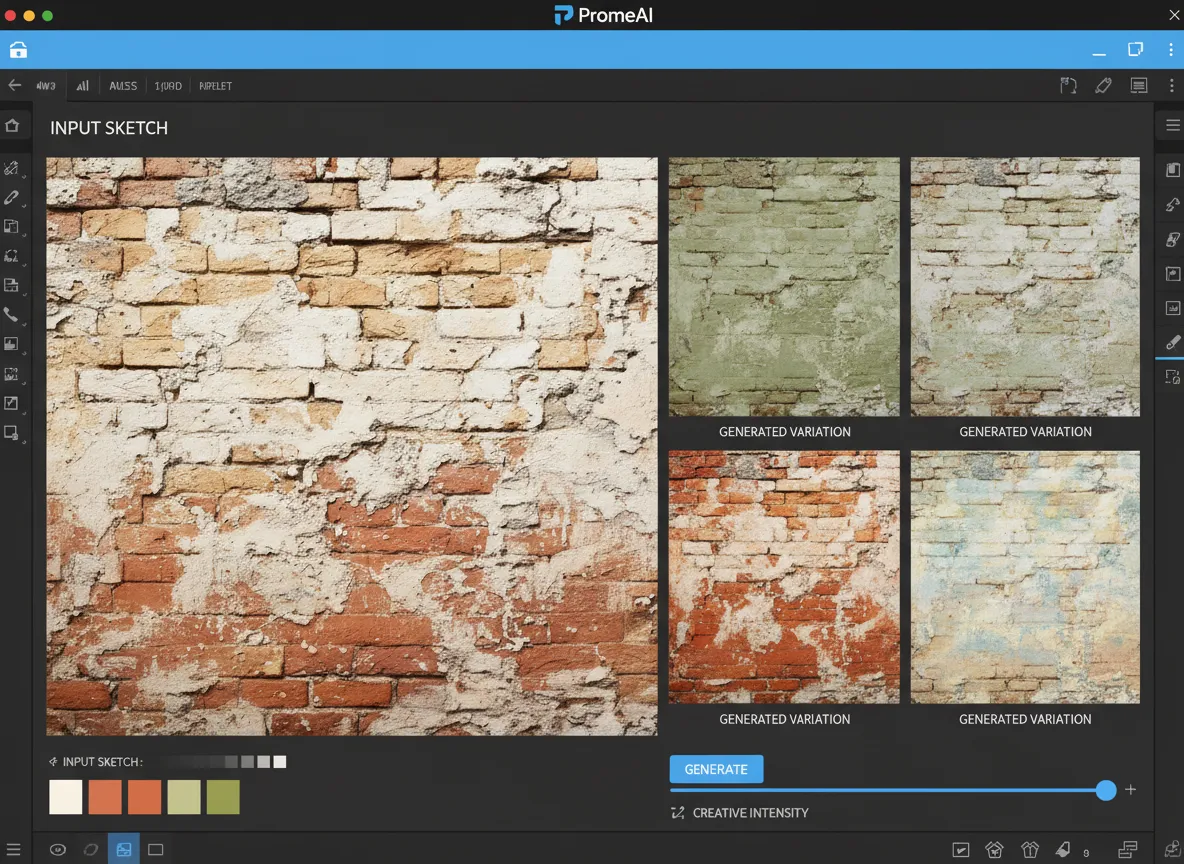This screenshot has width=1184, height=864.
Task: Click the back arrow in the tab bar
Action: pos(14,86)
